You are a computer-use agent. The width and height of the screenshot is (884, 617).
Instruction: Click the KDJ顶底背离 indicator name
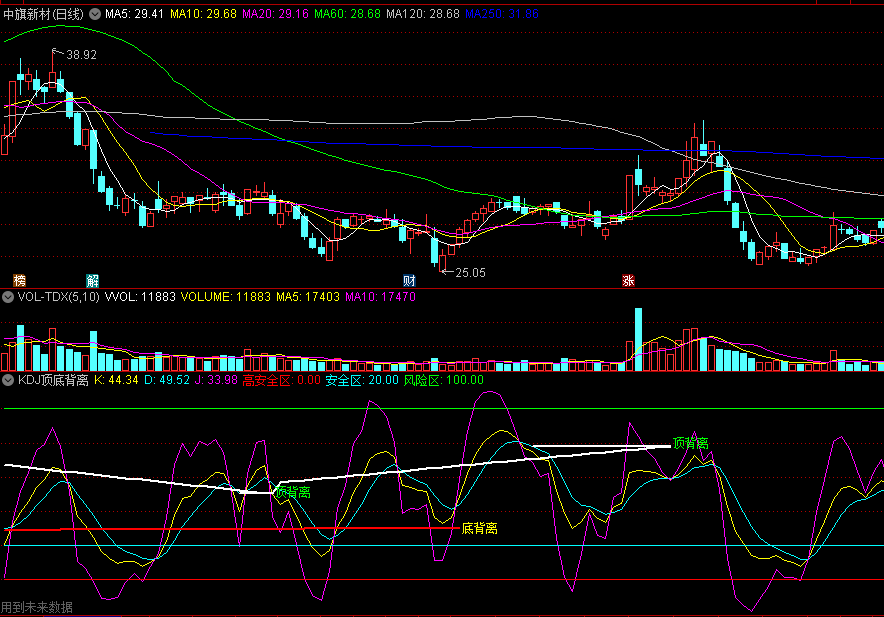tap(53, 380)
